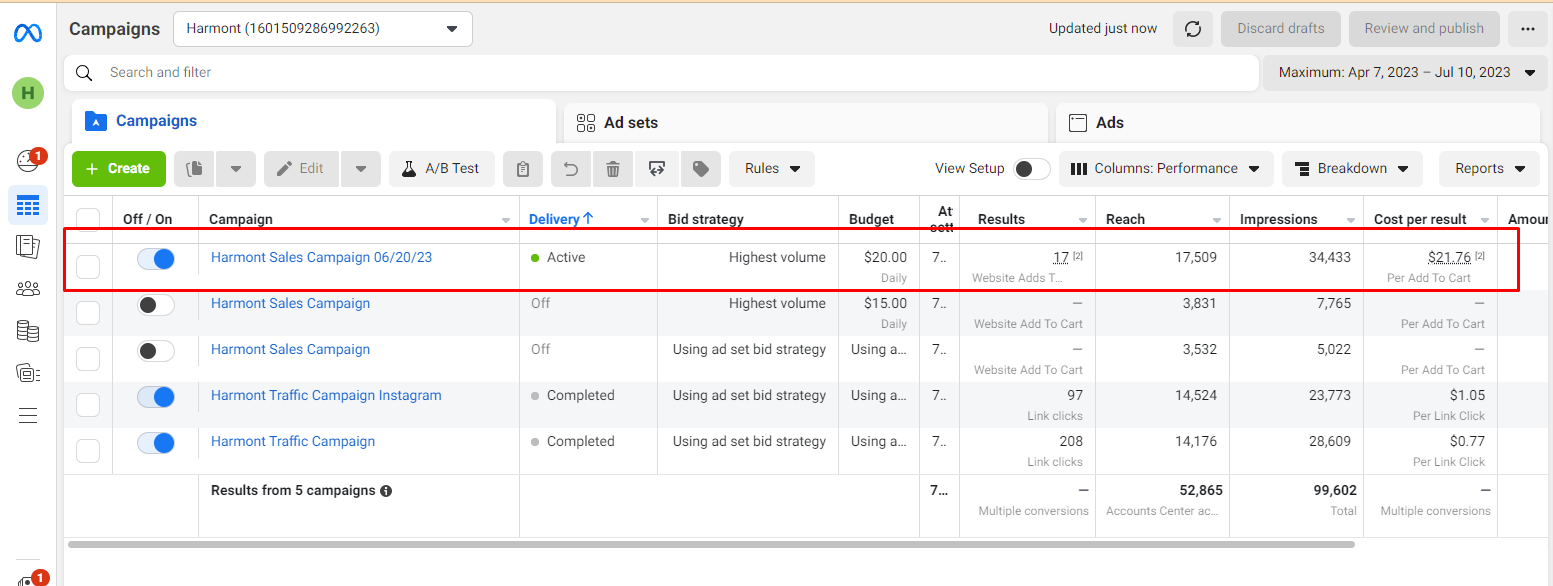Toggle campaign switch in row with reach 3,532

[x=156, y=351]
